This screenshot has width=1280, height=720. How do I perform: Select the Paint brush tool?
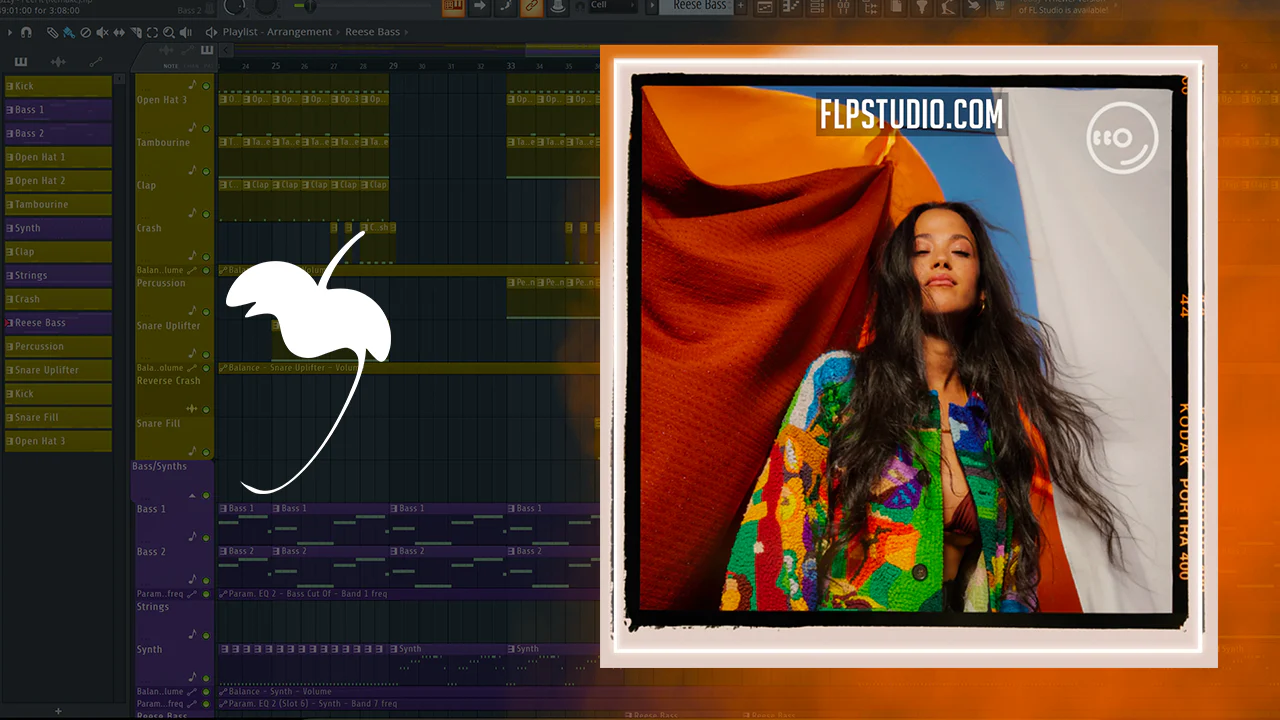[69, 32]
